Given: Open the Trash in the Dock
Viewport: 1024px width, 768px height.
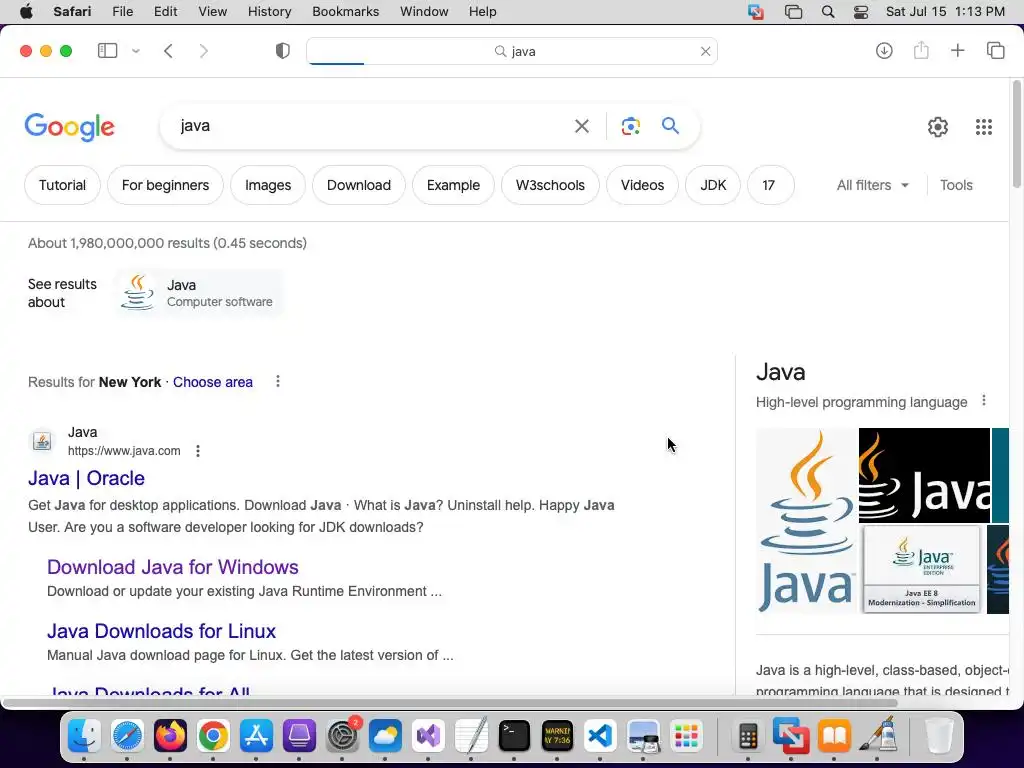Looking at the screenshot, I should tap(939, 736).
